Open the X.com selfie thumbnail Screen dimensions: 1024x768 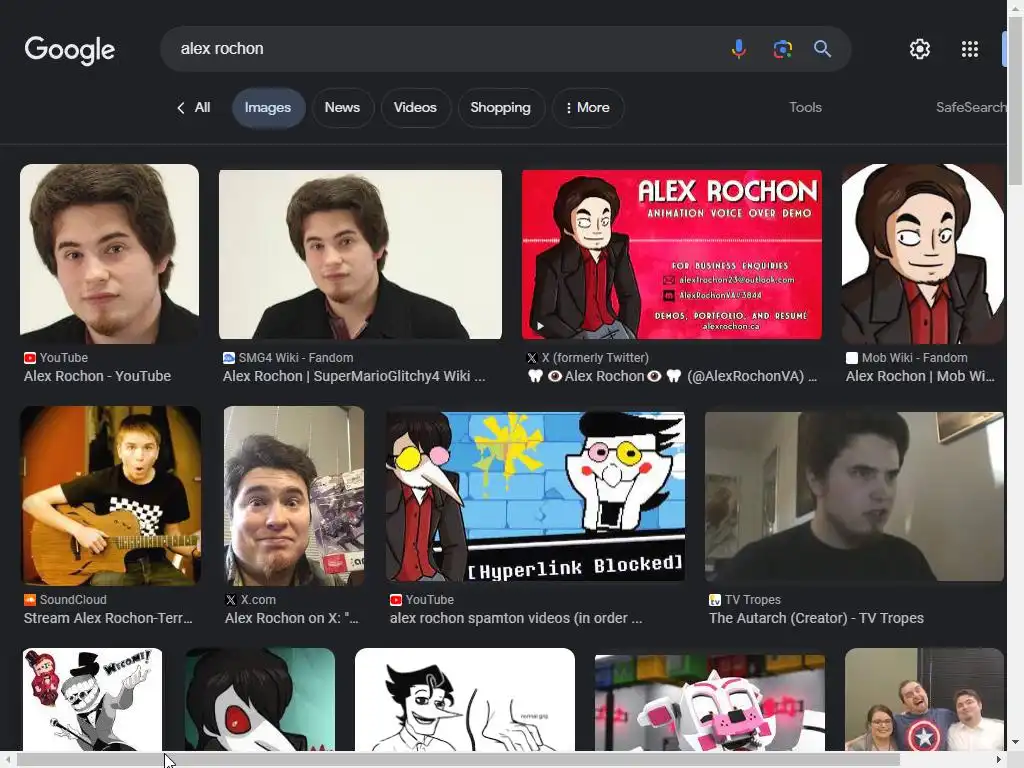pos(294,496)
